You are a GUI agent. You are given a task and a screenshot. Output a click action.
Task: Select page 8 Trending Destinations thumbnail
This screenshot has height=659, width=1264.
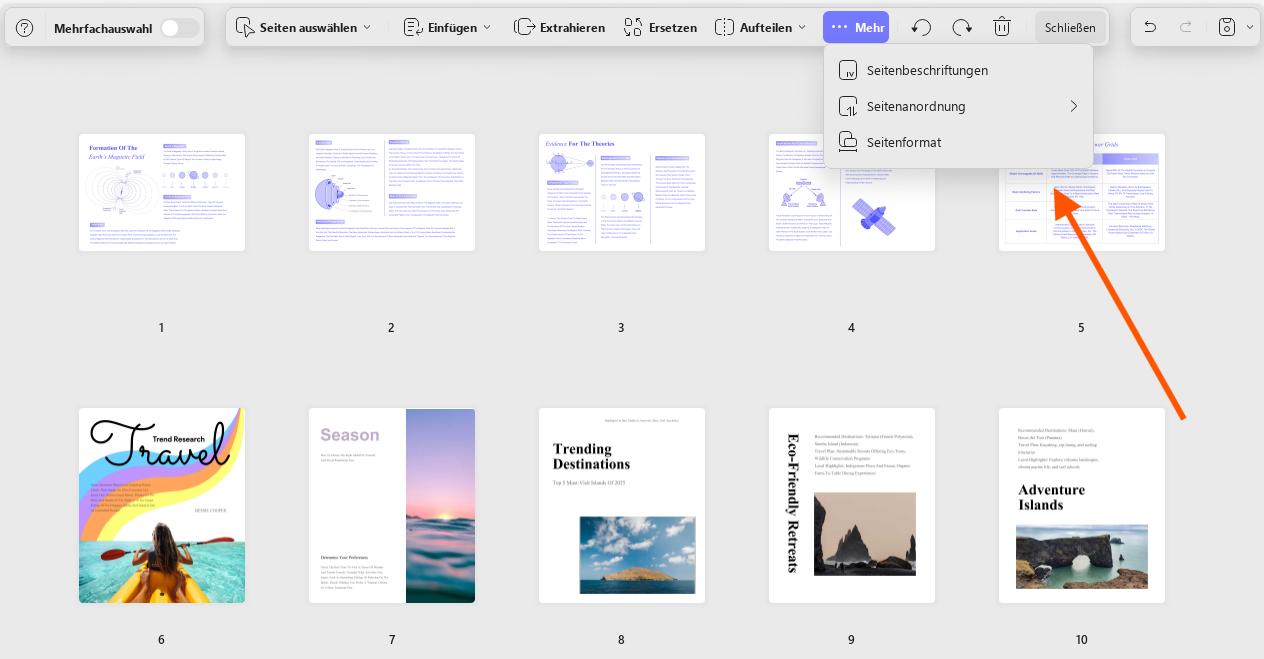tap(622, 505)
